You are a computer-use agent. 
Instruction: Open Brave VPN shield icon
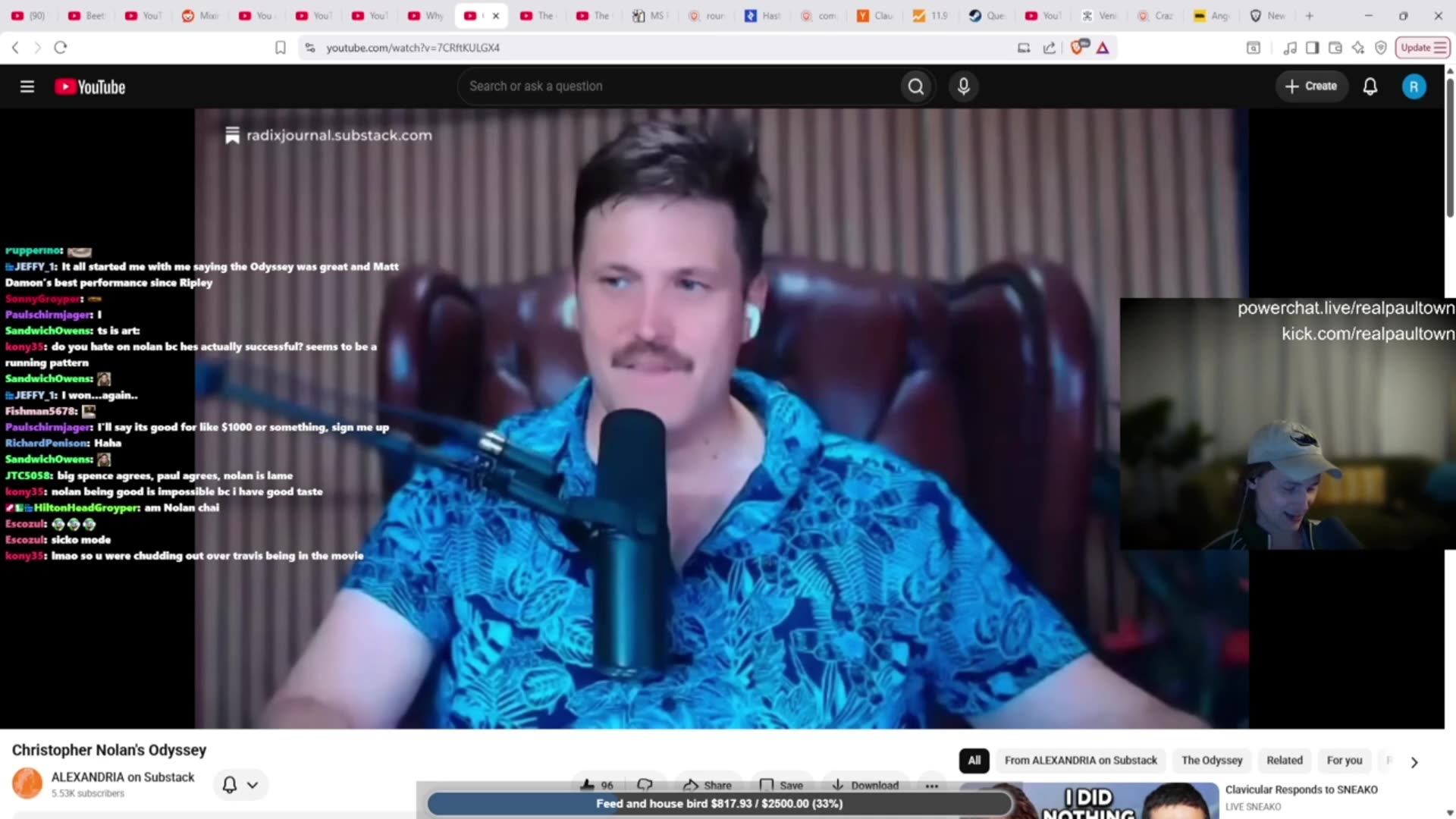[1381, 48]
